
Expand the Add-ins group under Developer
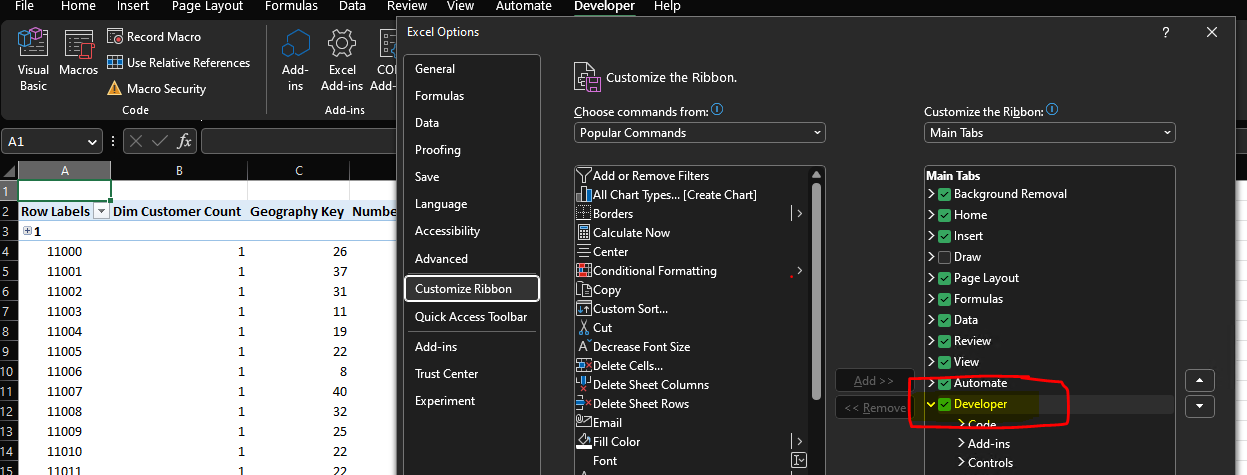tap(962, 443)
